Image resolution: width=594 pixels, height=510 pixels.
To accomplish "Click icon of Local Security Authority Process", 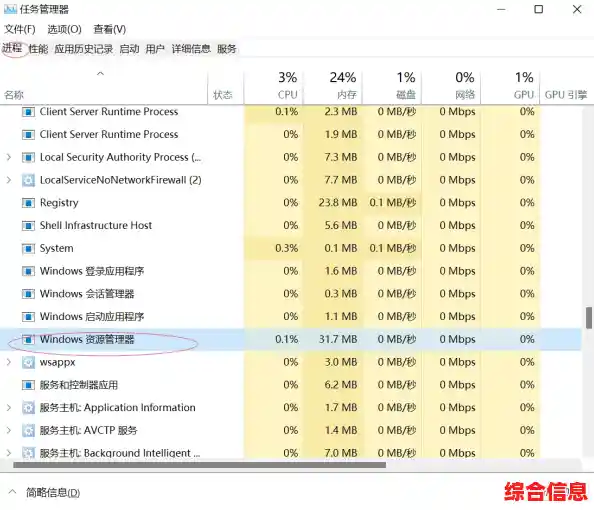I will (28, 157).
